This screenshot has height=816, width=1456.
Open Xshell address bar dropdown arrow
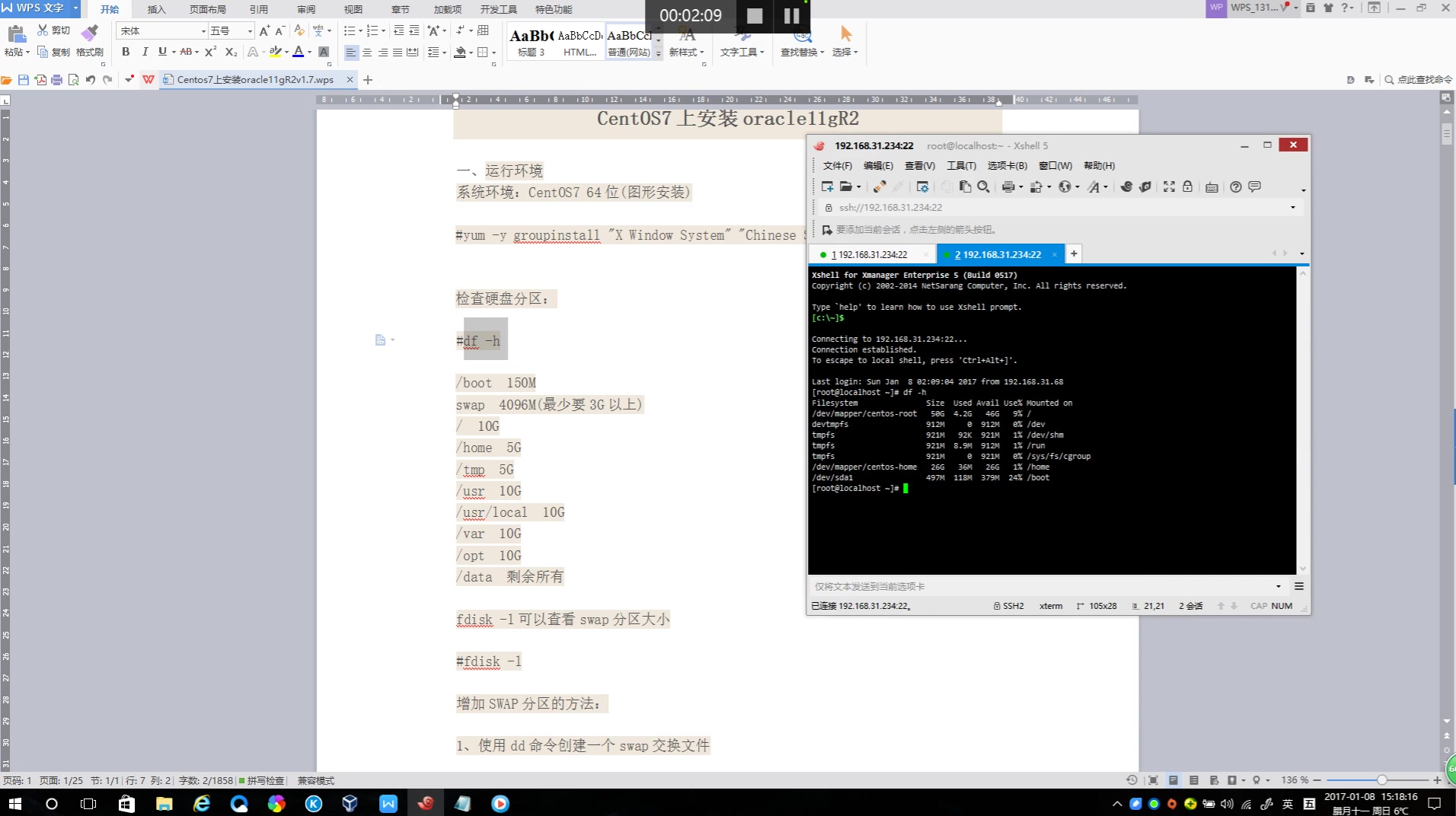pyautogui.click(x=1292, y=207)
